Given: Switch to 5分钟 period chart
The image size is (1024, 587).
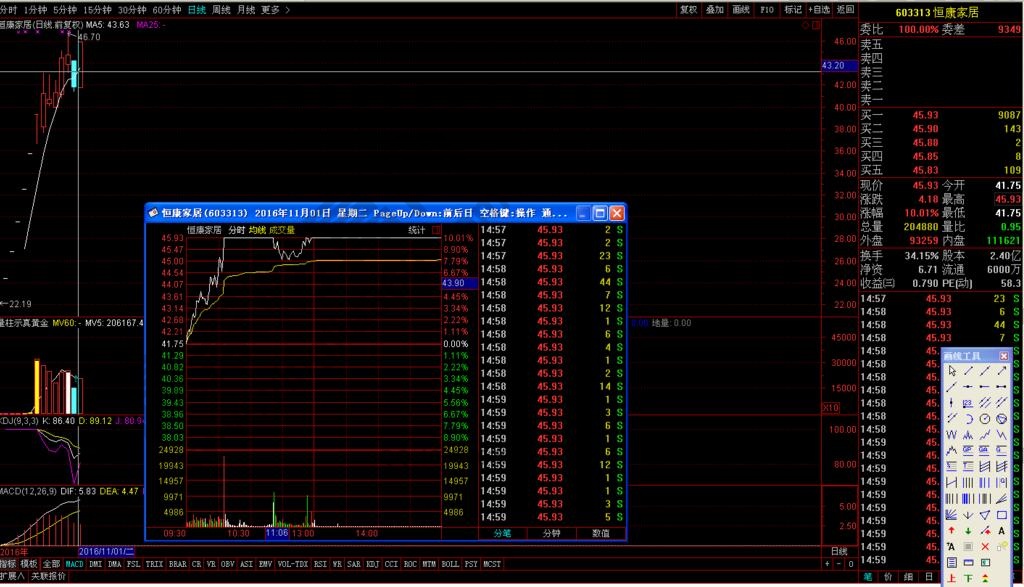Looking at the screenshot, I should (65, 9).
